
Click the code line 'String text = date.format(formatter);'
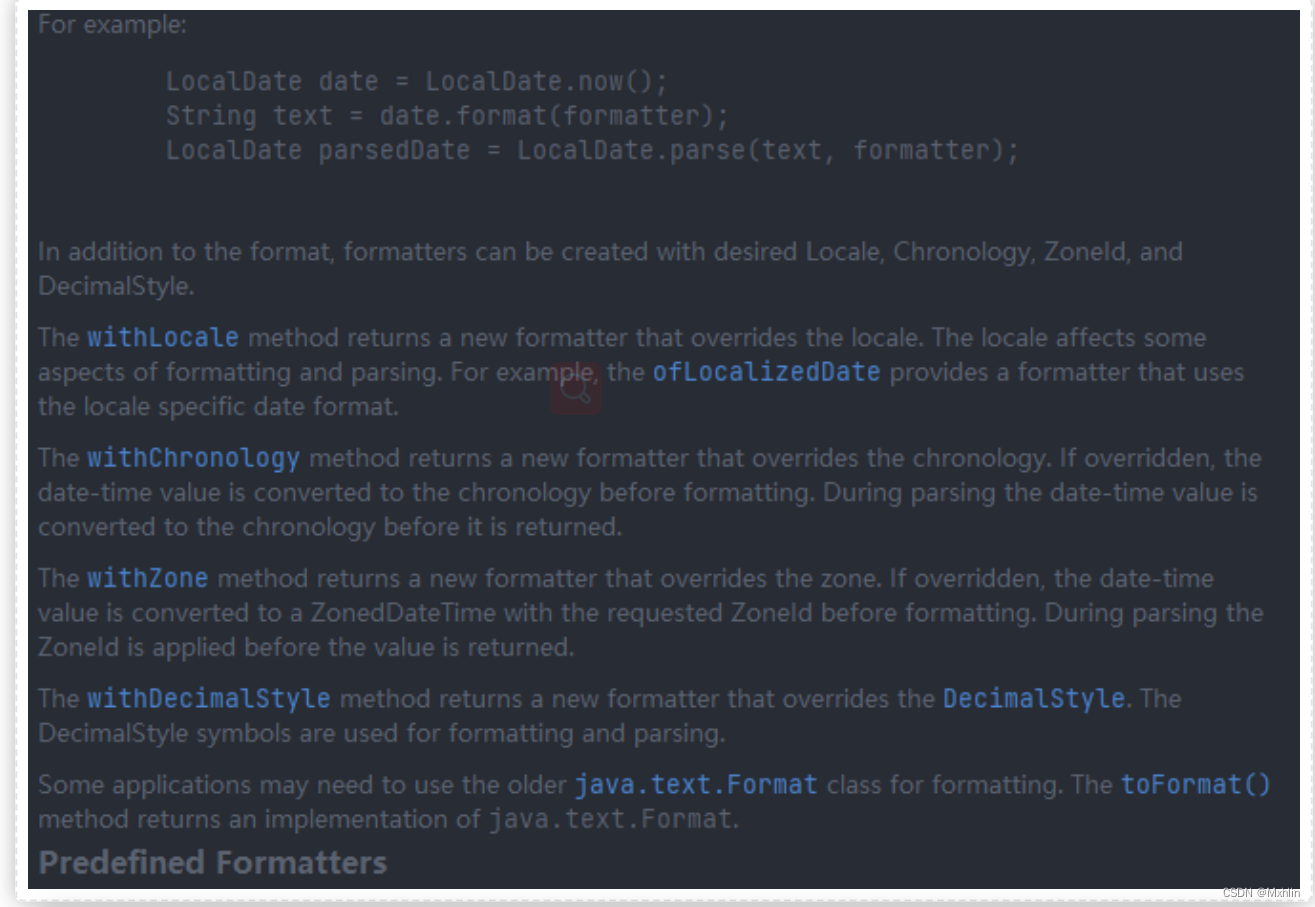point(448,116)
